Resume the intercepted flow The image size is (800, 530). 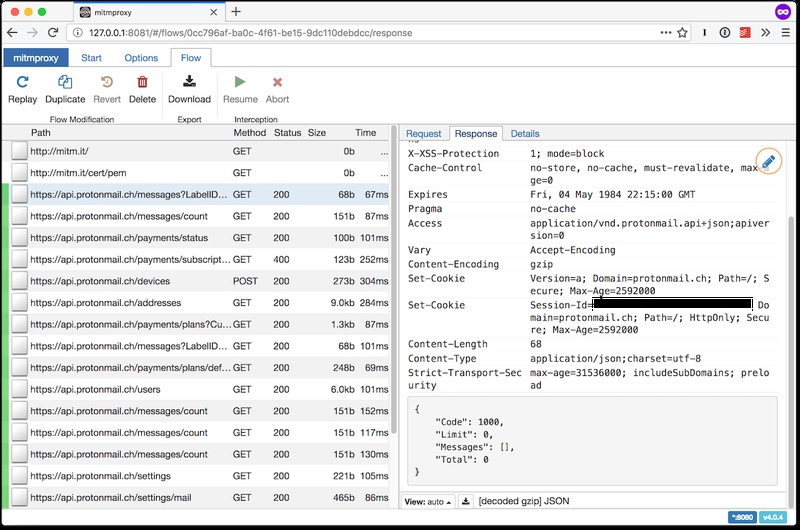240,90
